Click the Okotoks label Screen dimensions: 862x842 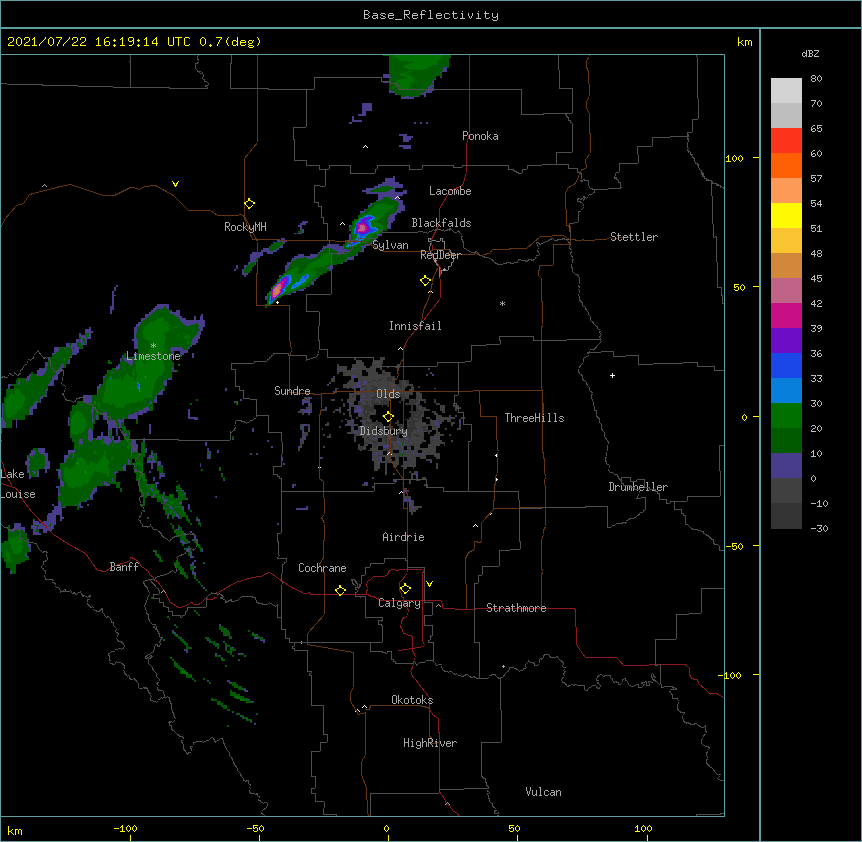pos(412,700)
